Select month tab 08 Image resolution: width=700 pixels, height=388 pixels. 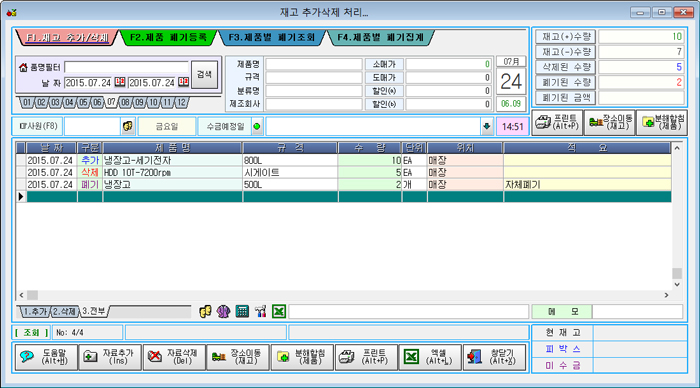125,103
